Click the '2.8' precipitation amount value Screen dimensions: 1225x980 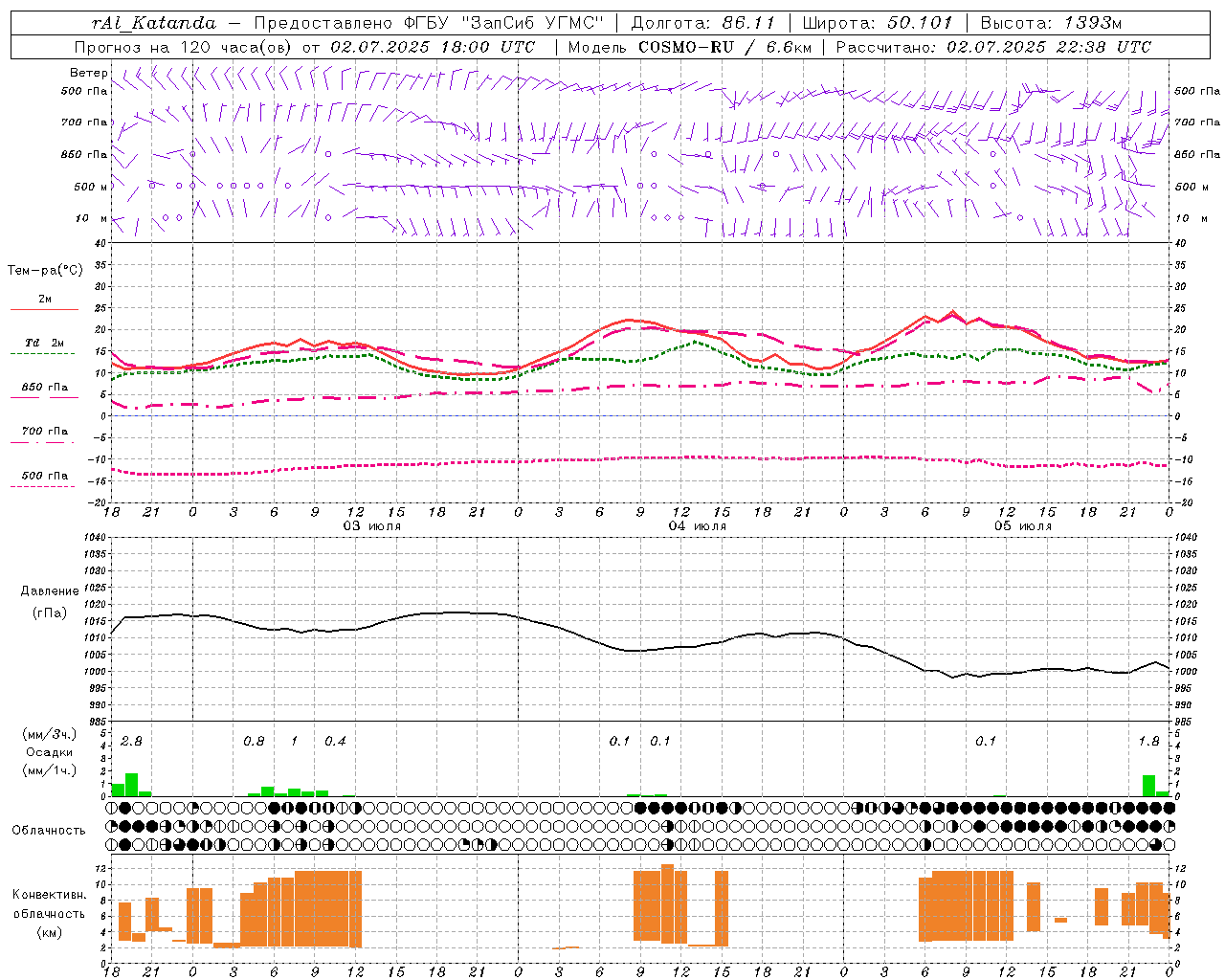[131, 741]
